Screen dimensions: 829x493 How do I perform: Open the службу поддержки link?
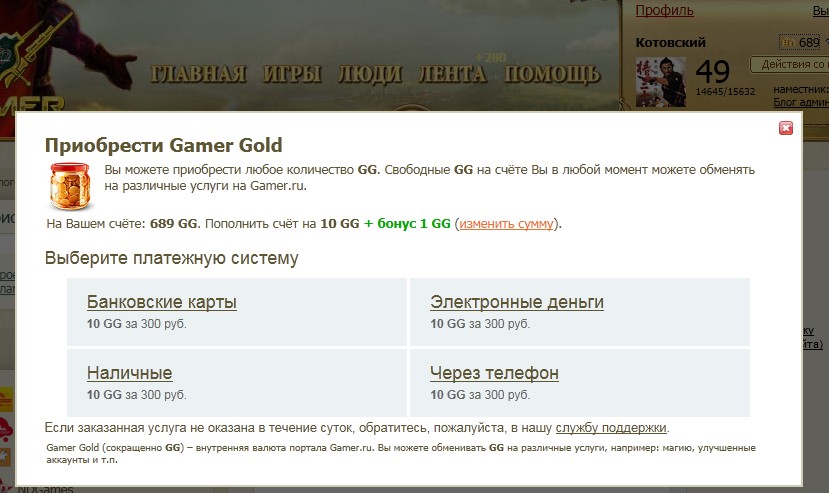[611, 427]
